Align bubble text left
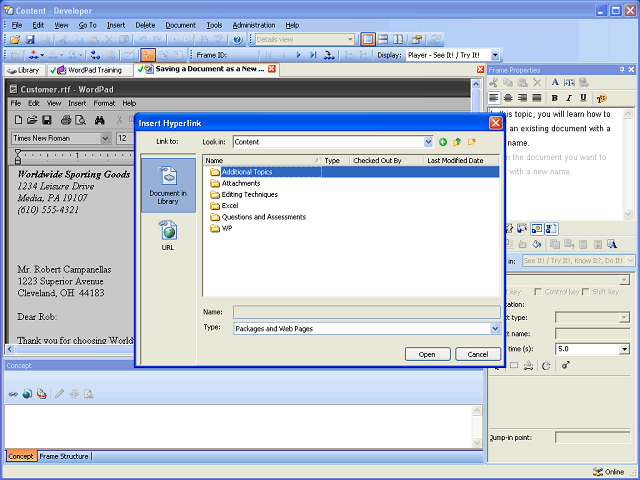 [x=494, y=98]
